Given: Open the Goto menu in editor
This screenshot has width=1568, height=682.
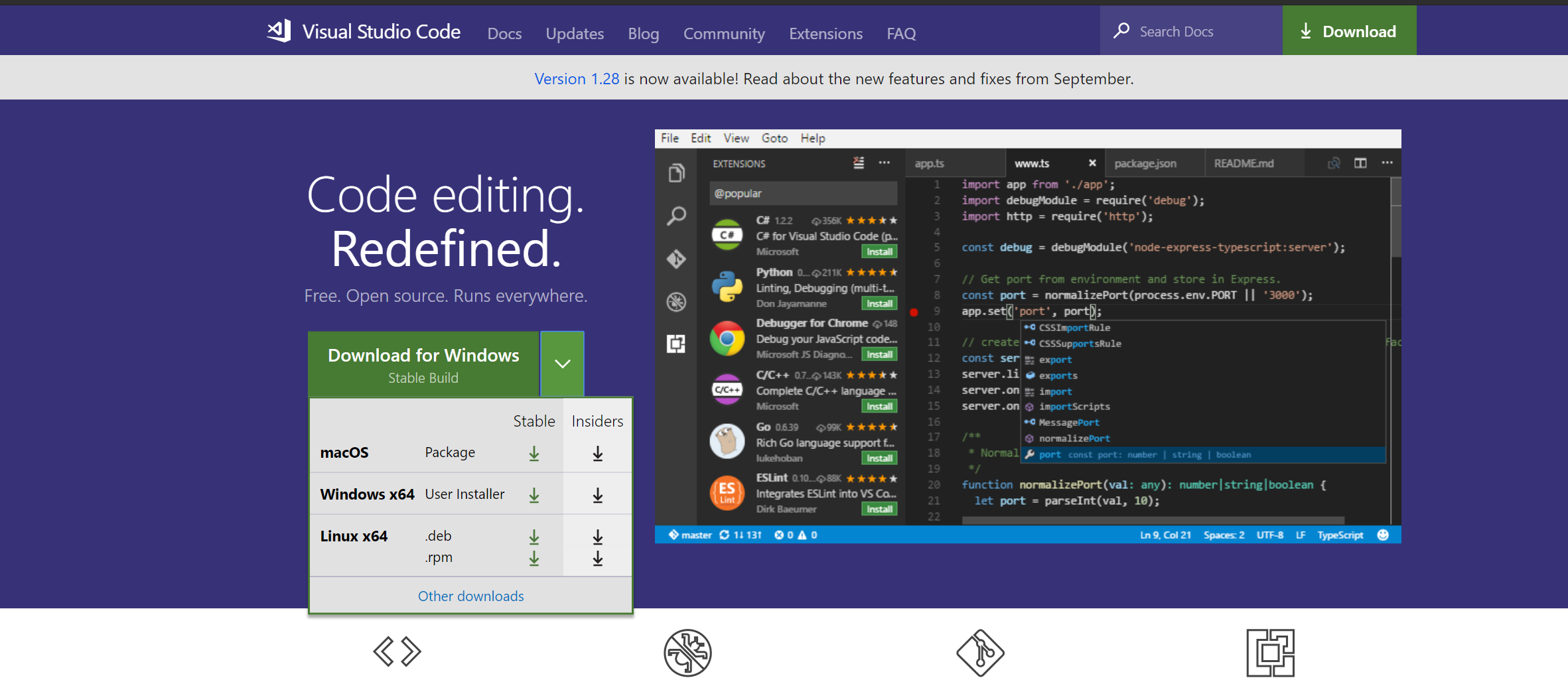Looking at the screenshot, I should (774, 138).
